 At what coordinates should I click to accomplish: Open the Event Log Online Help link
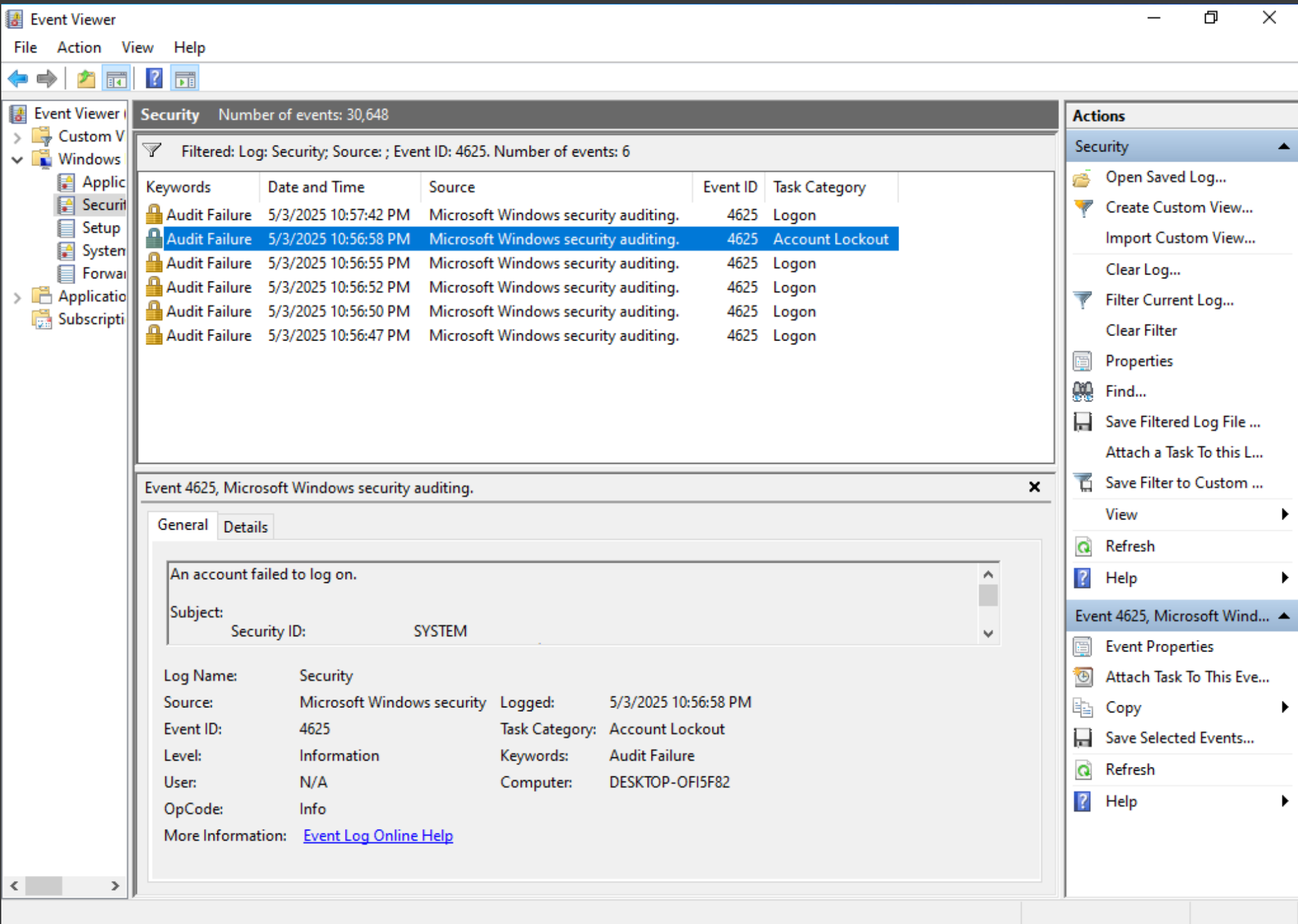(x=378, y=836)
